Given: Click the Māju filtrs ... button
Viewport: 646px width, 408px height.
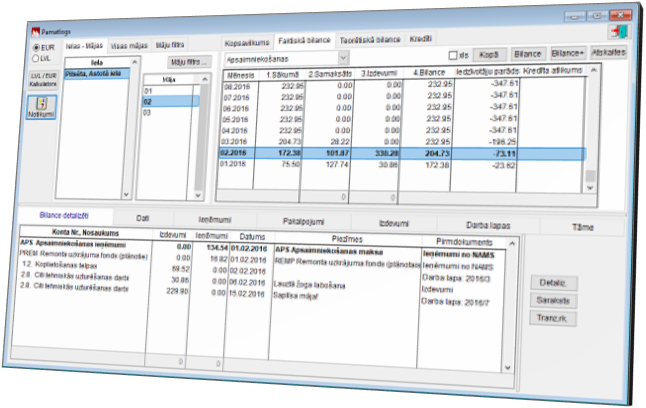Looking at the screenshot, I should tap(187, 62).
